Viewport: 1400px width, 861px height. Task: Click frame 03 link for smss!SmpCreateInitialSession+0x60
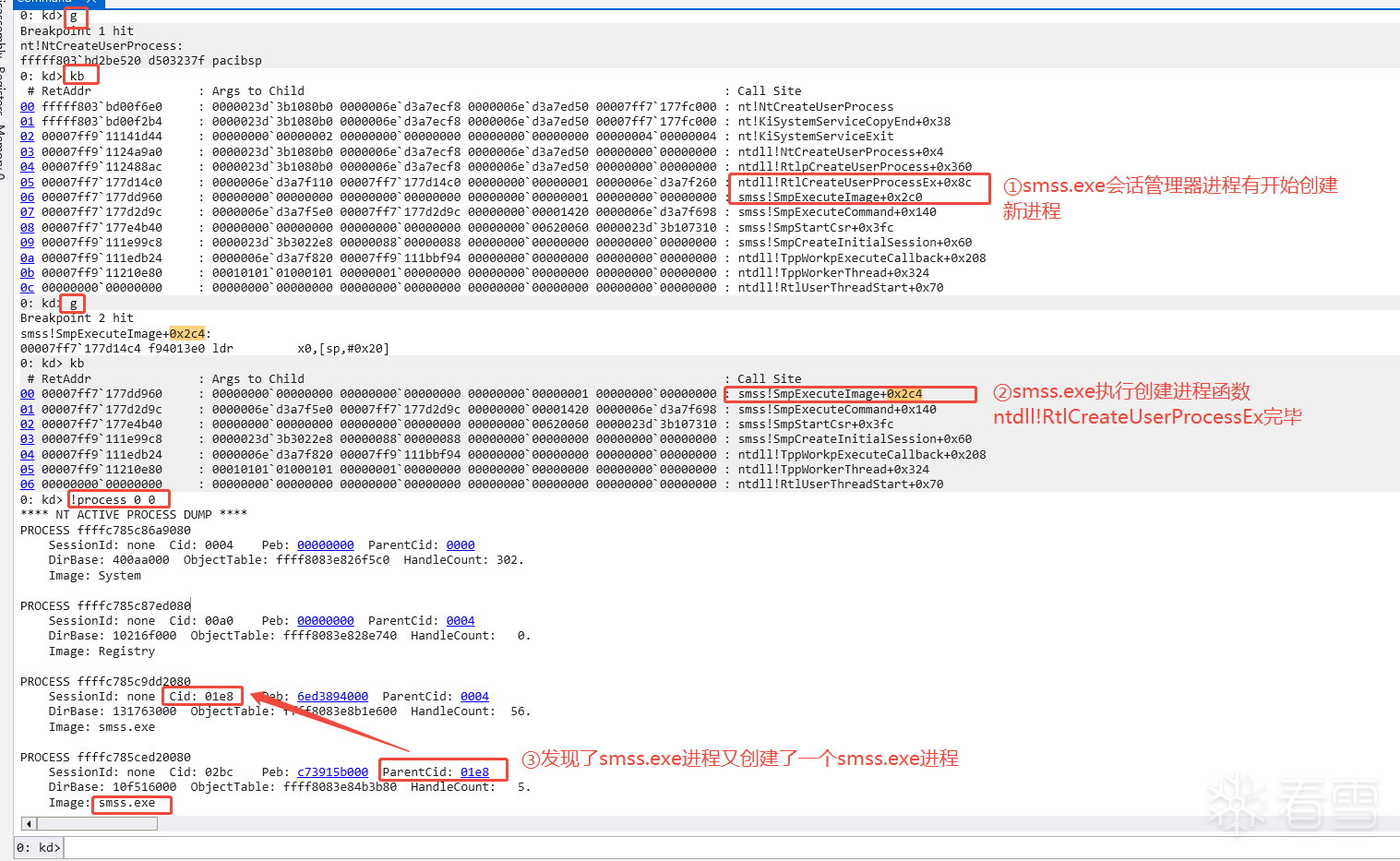(x=28, y=439)
